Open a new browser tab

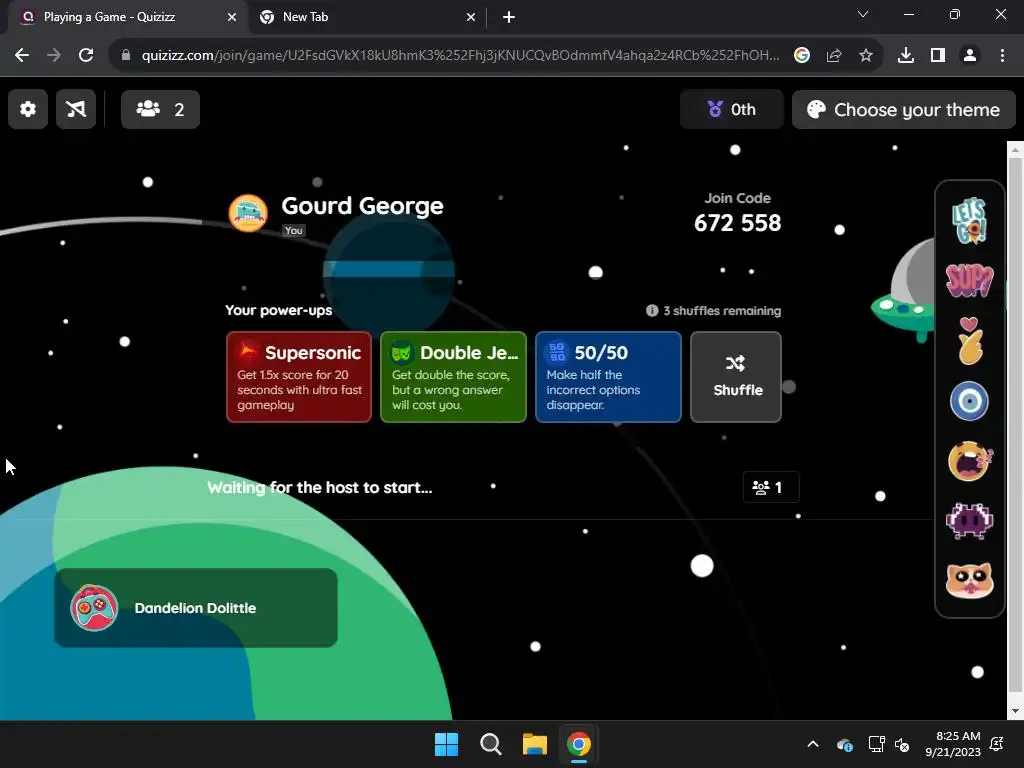[509, 17]
